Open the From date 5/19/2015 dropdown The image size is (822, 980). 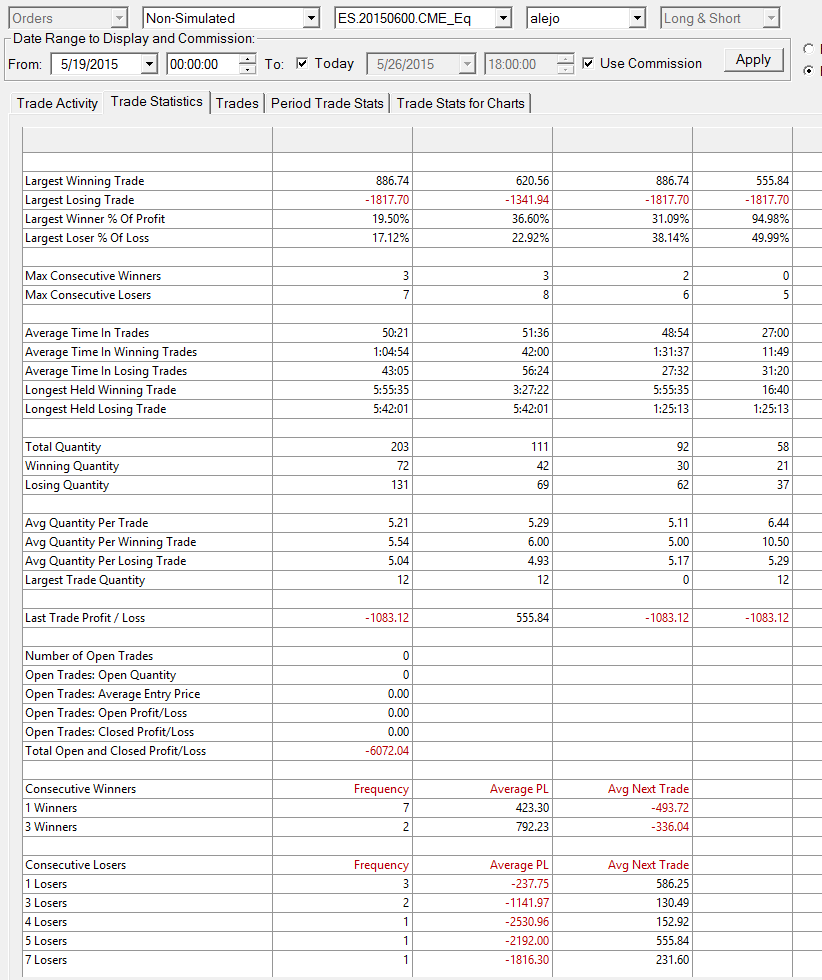click(x=148, y=64)
